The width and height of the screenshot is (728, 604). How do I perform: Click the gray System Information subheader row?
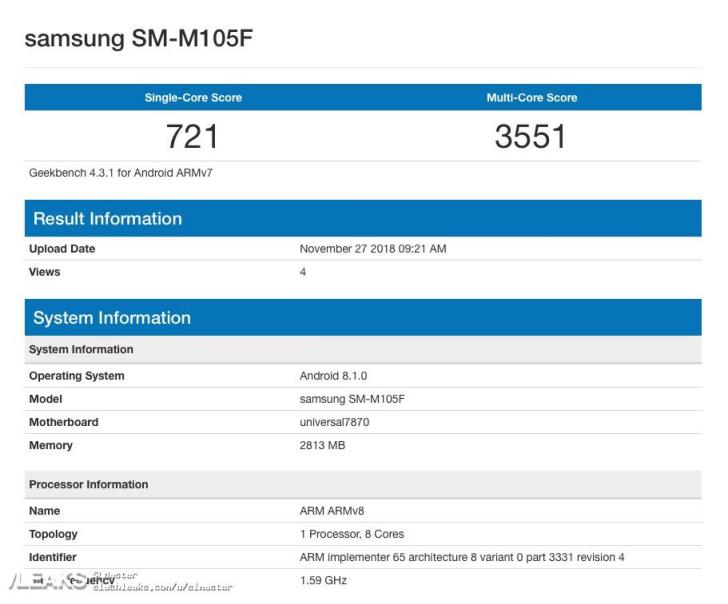(363, 350)
